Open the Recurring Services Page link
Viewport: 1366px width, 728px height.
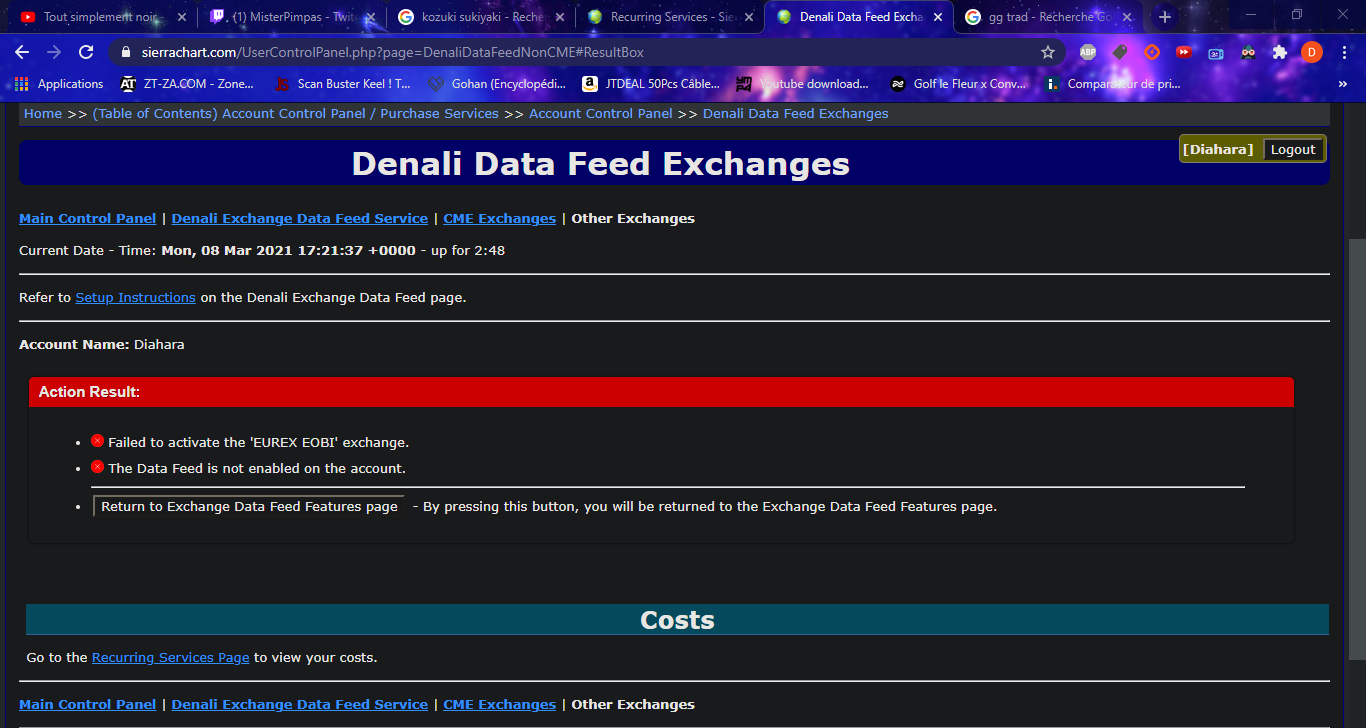point(171,657)
